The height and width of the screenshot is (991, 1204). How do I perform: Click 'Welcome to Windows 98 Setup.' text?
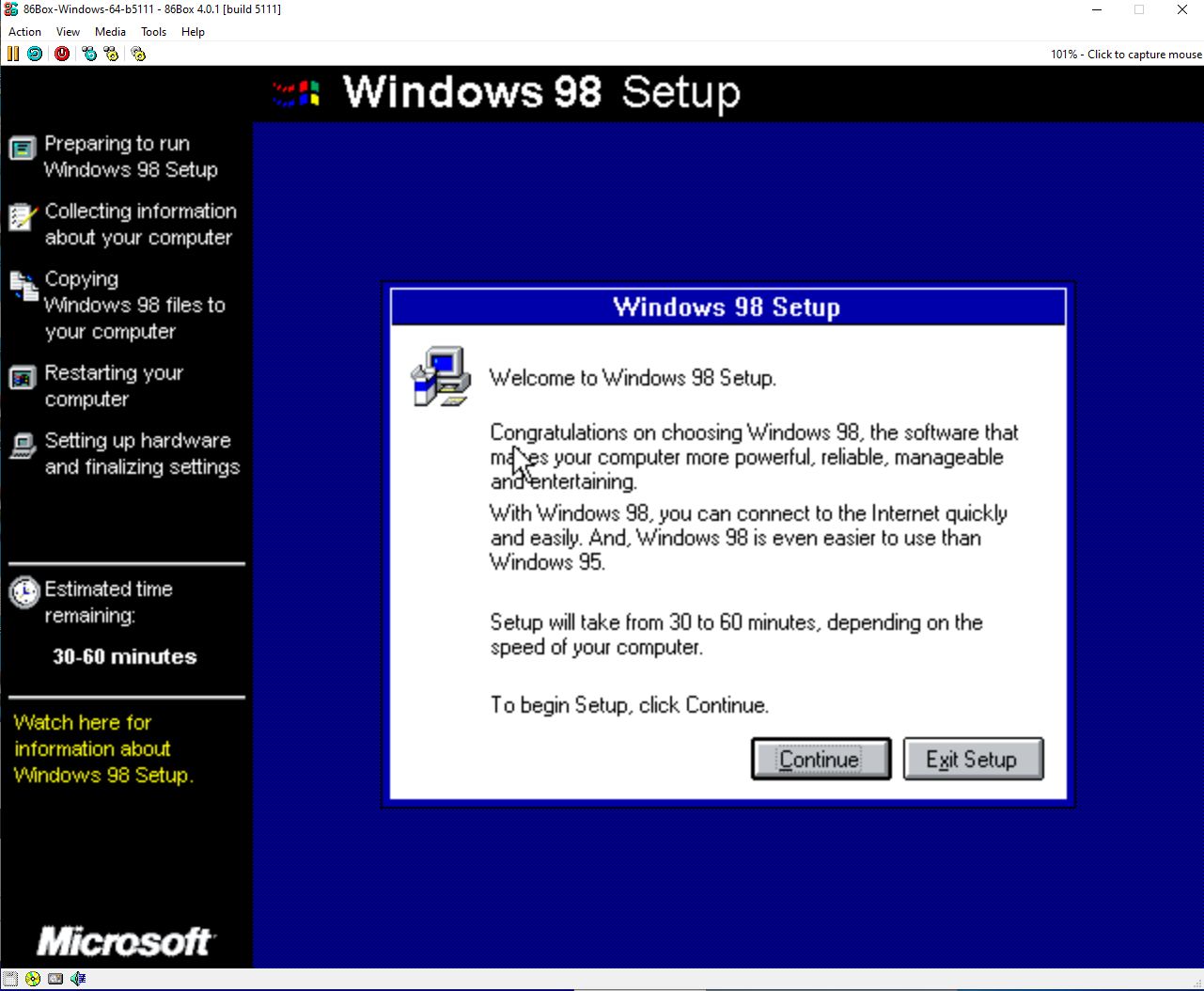point(633,378)
